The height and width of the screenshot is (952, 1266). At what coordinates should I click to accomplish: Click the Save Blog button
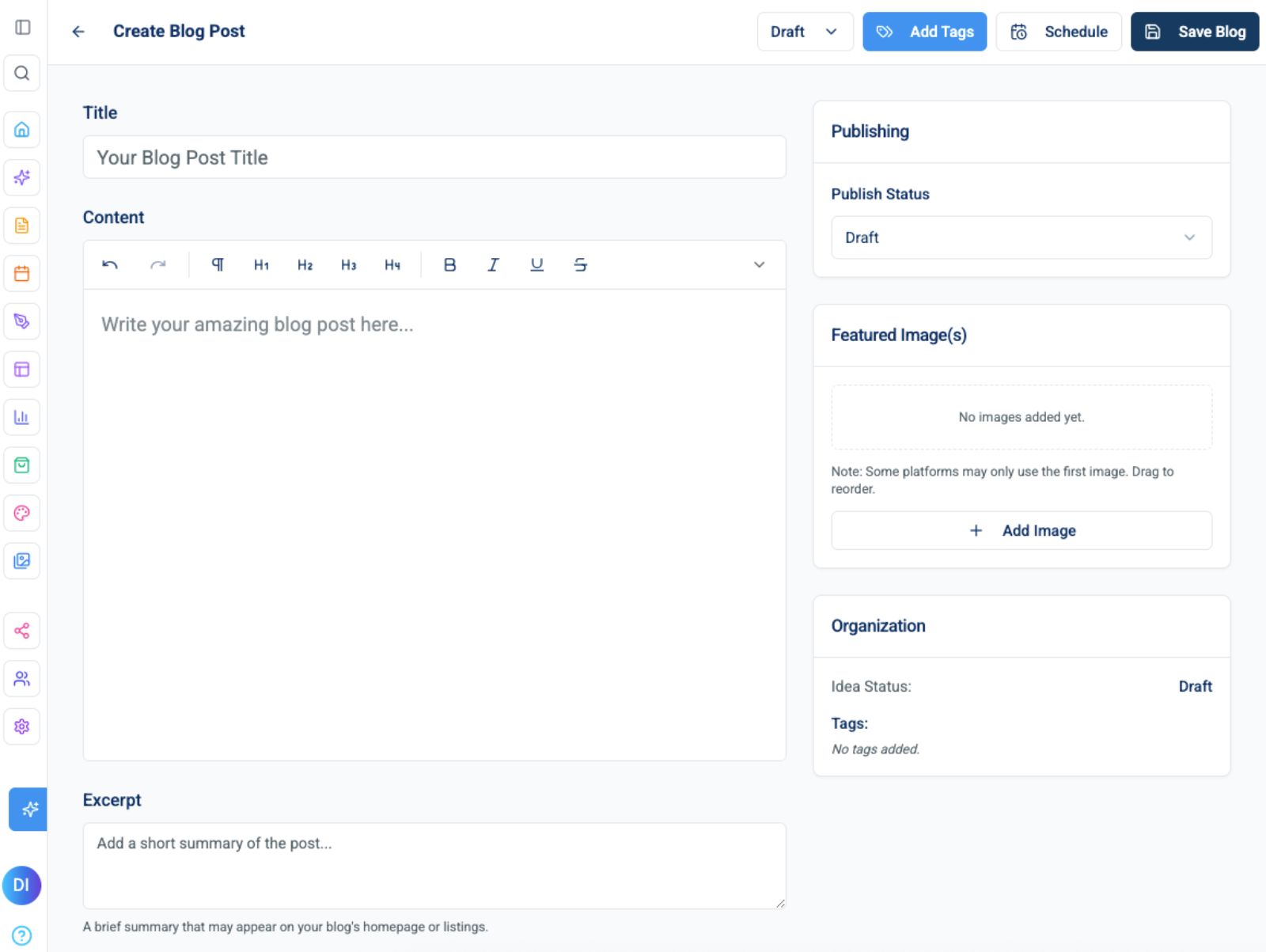point(1195,32)
